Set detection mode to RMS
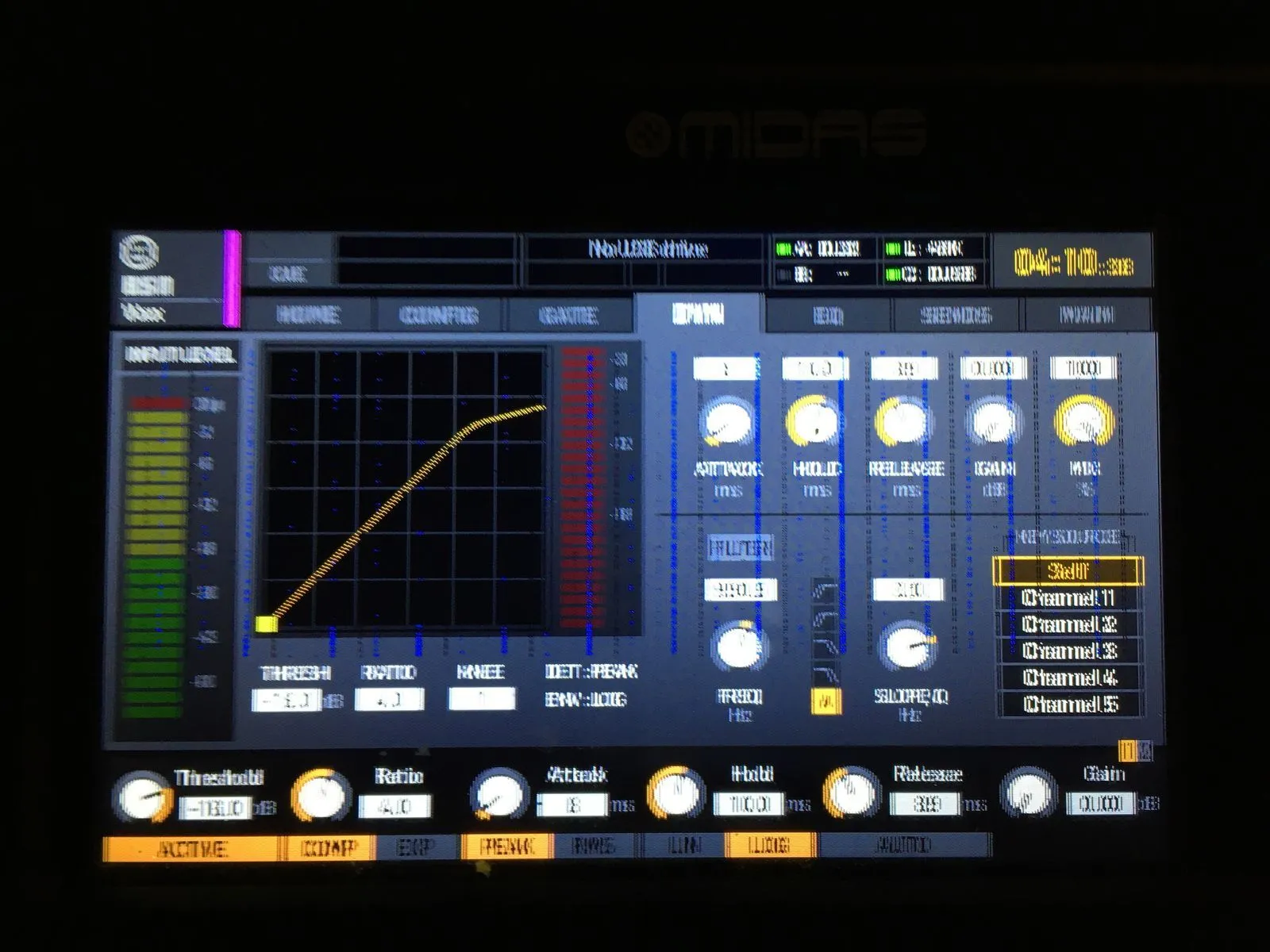This screenshot has height=952, width=1270. [x=593, y=846]
